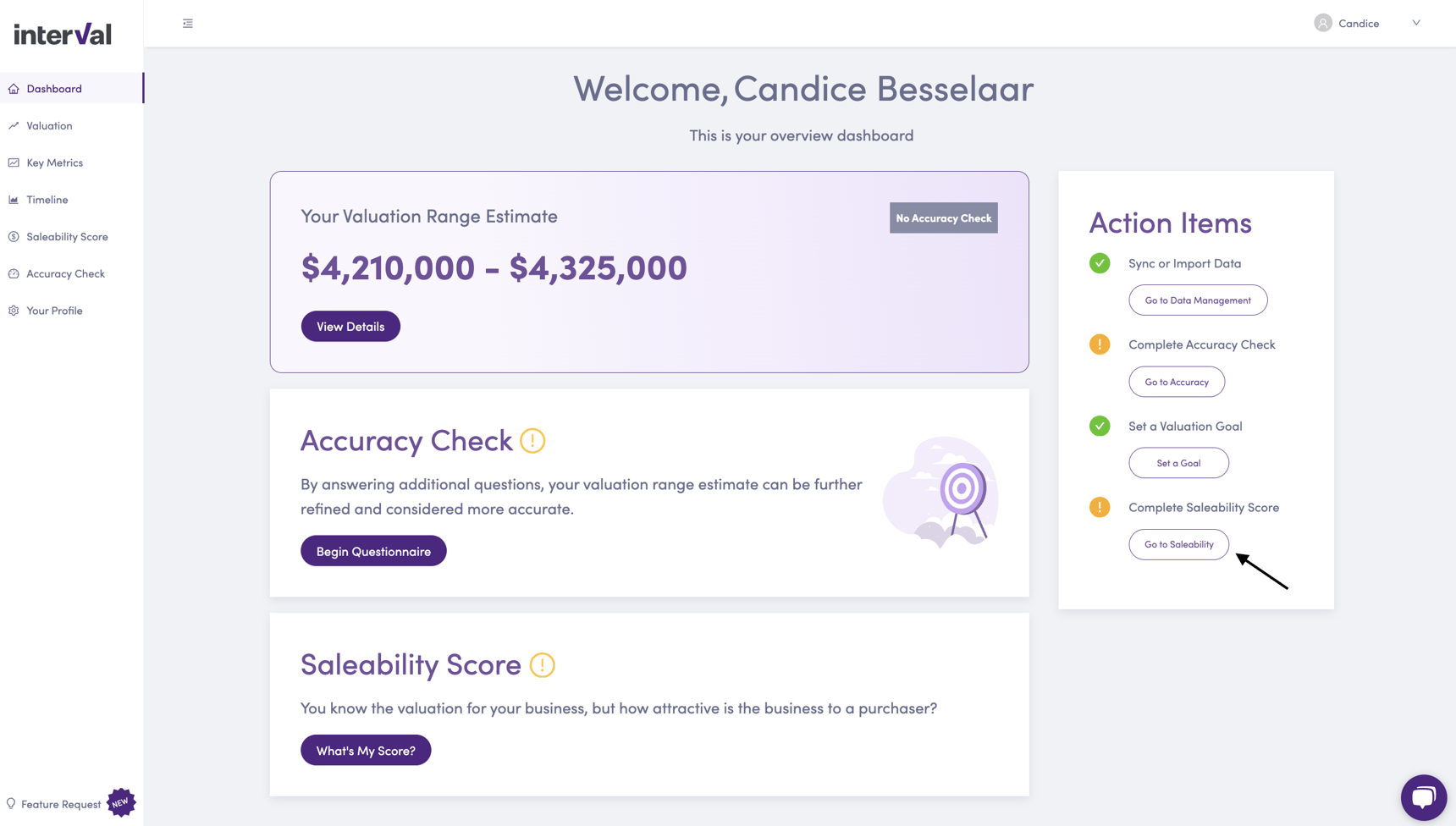Image resolution: width=1456 pixels, height=826 pixels.
Task: Click the View Details button
Action: point(350,326)
